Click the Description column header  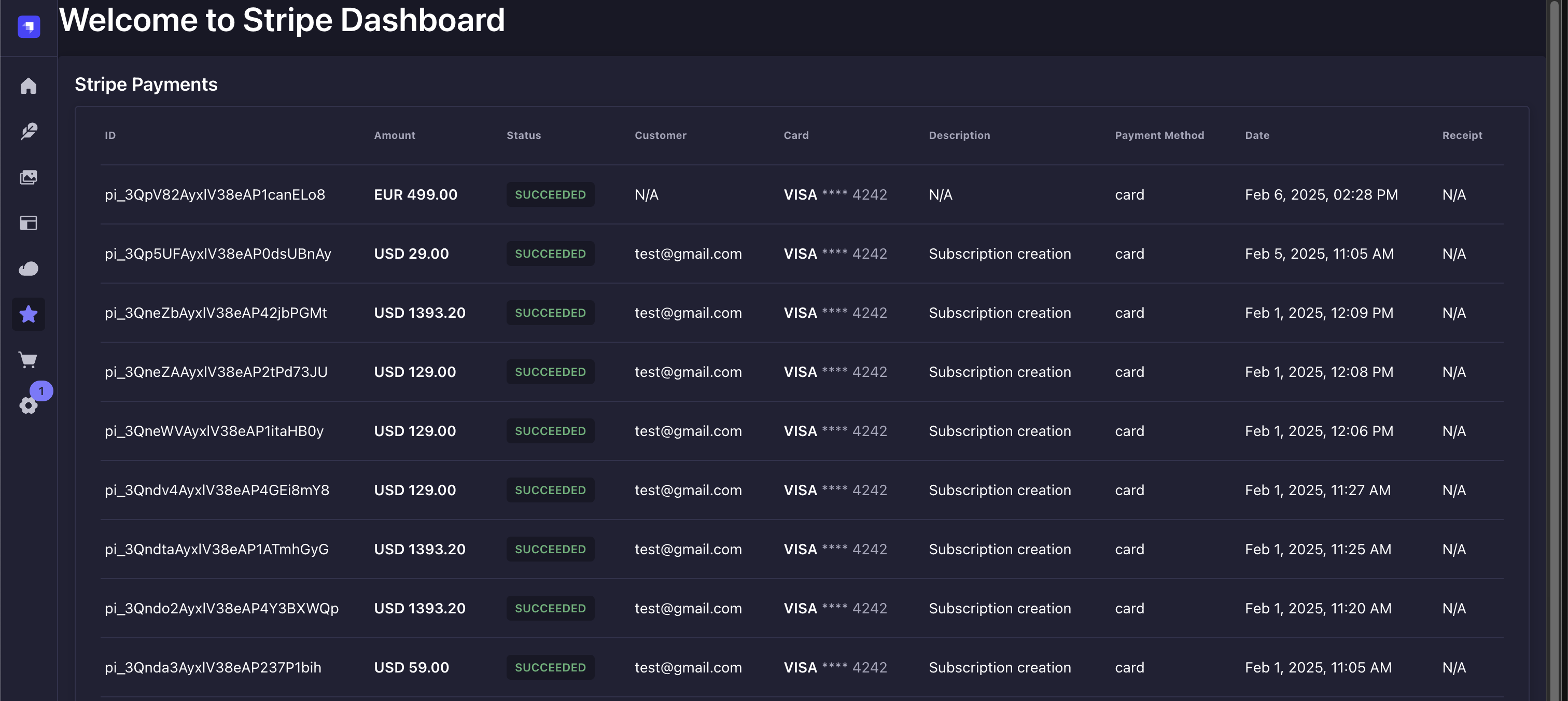[x=959, y=135]
